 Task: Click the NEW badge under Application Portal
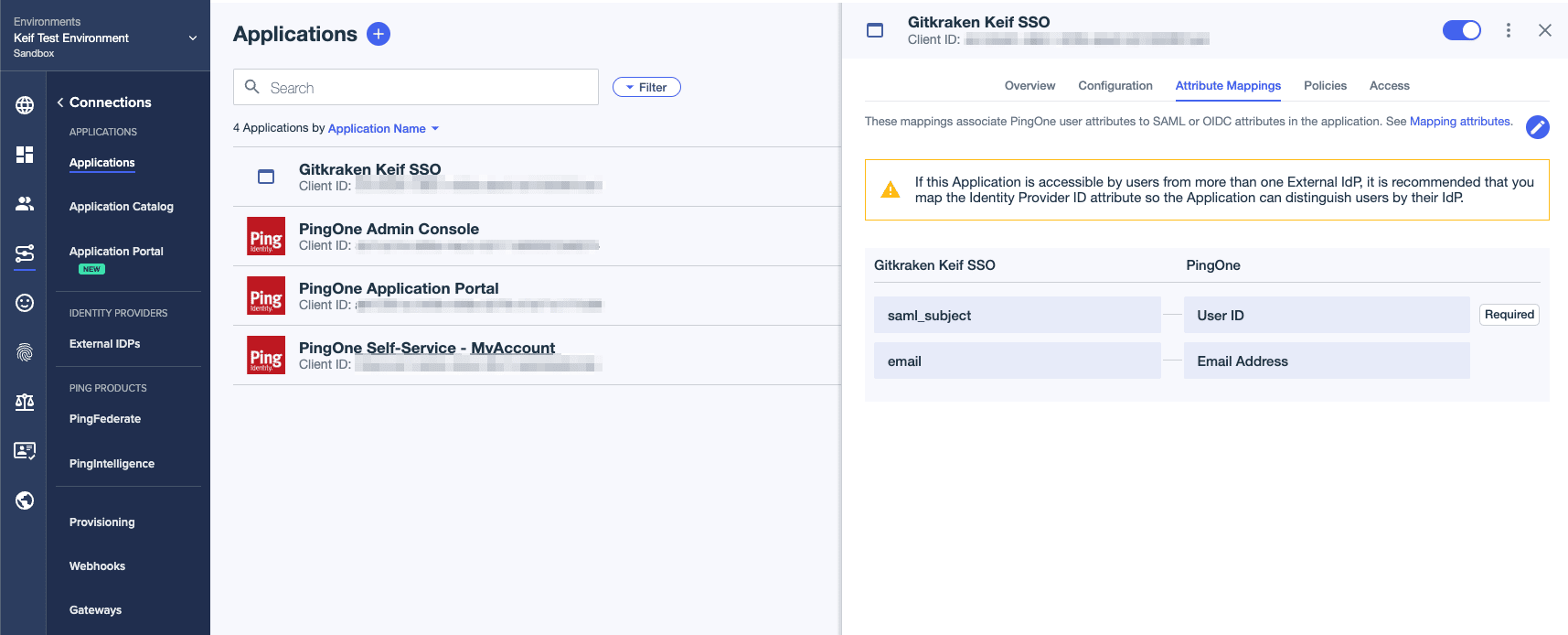pyautogui.click(x=91, y=269)
